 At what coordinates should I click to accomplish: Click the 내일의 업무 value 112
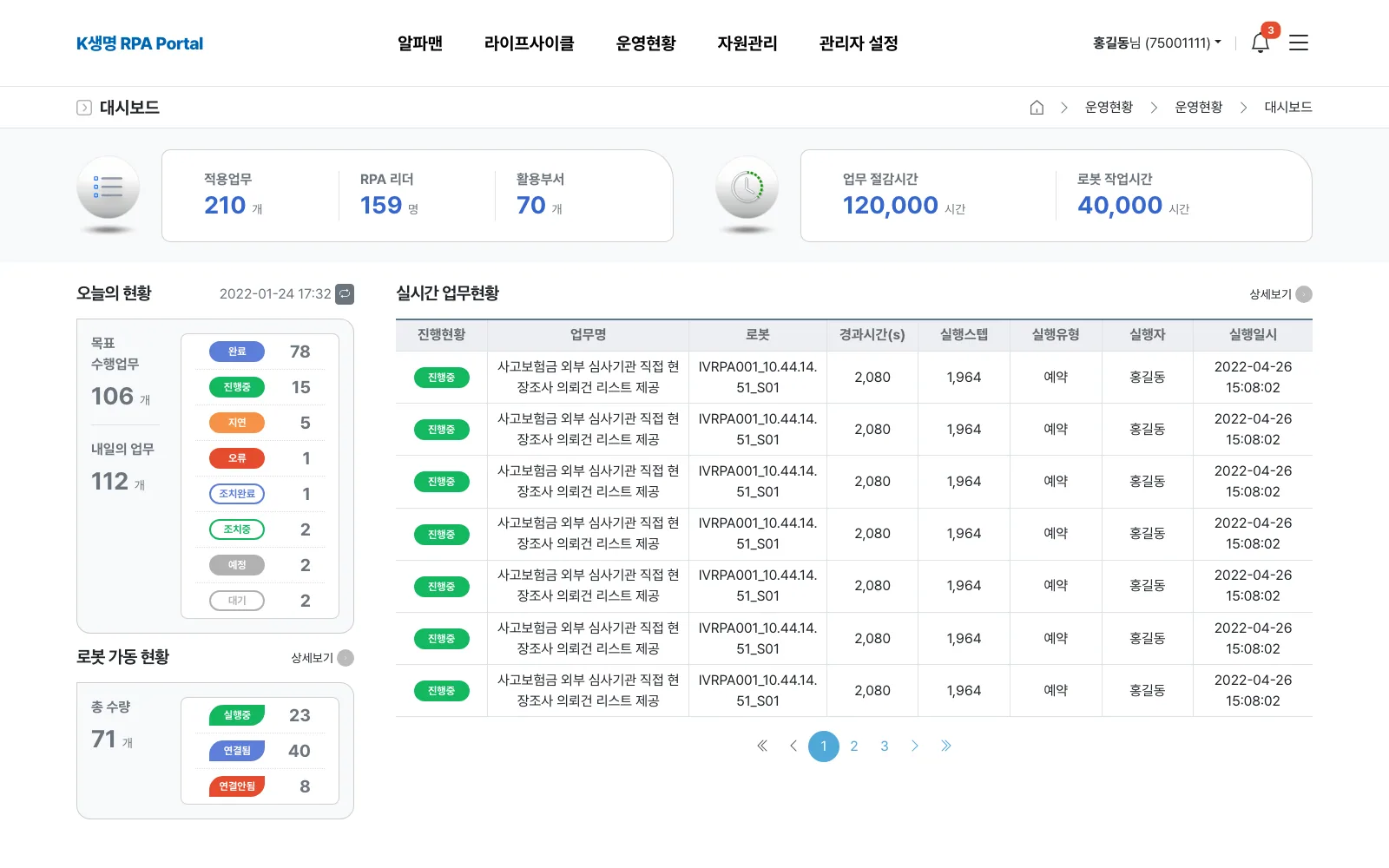109,482
